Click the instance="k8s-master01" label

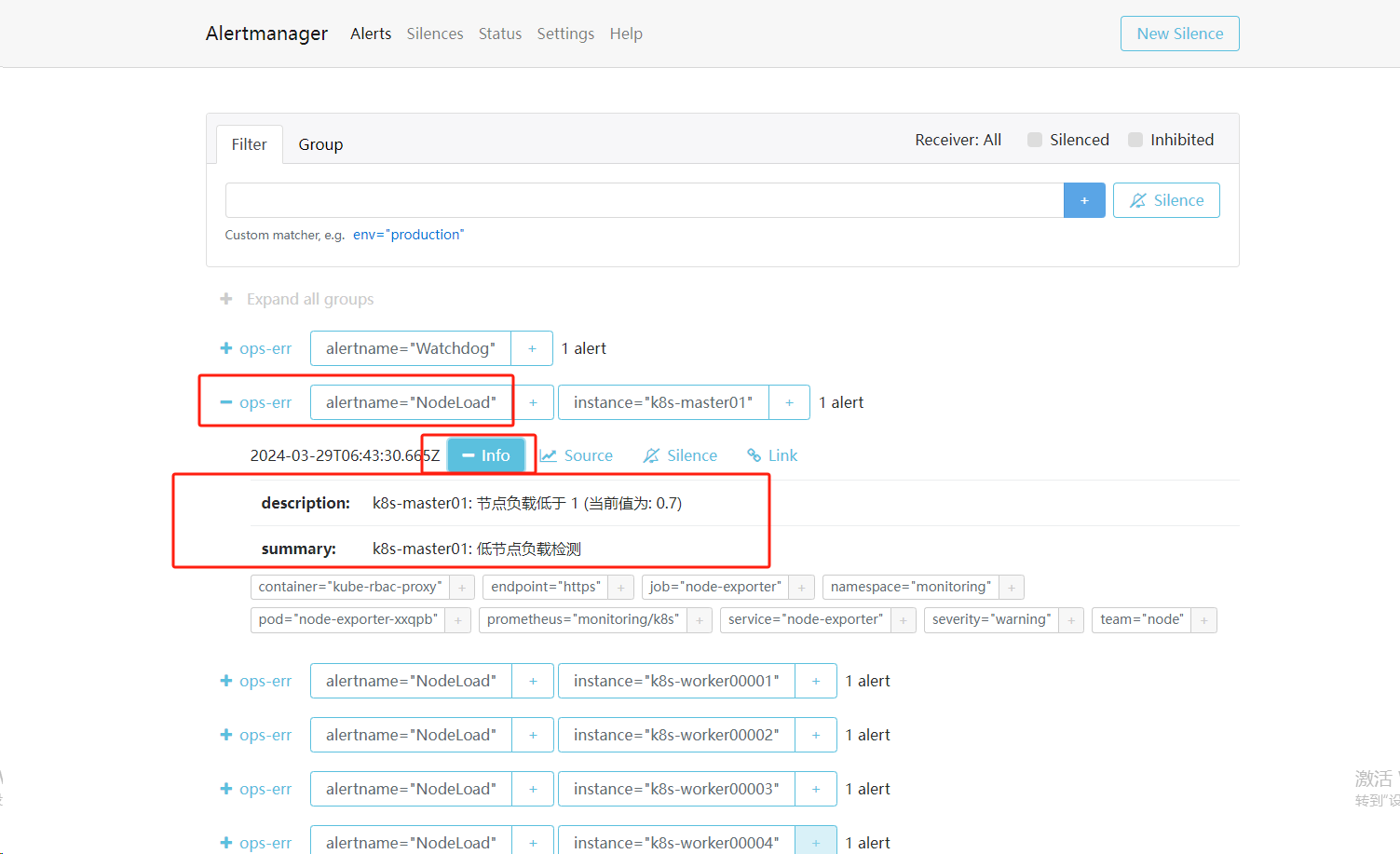663,402
